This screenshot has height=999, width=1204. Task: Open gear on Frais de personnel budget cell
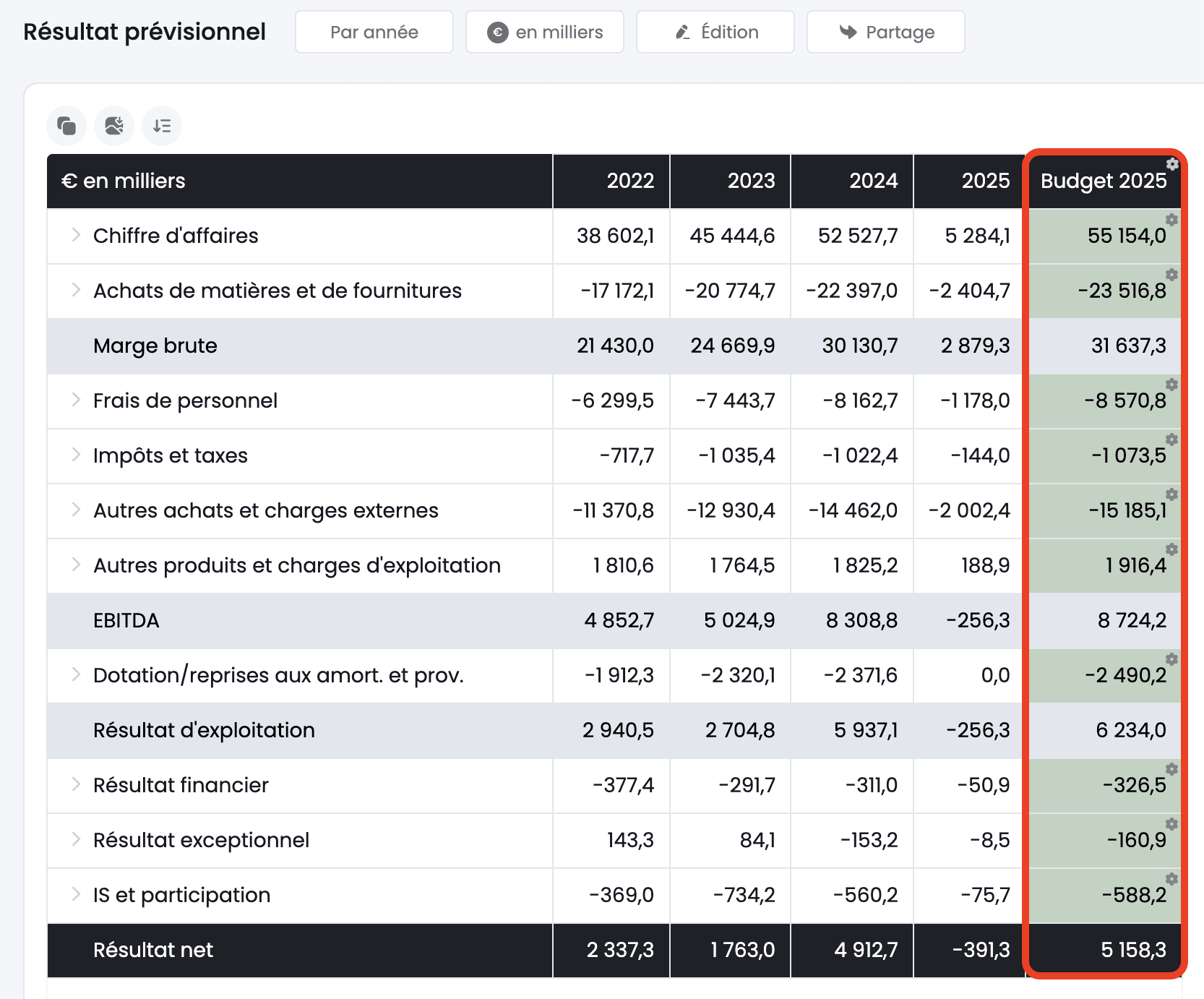tap(1172, 385)
